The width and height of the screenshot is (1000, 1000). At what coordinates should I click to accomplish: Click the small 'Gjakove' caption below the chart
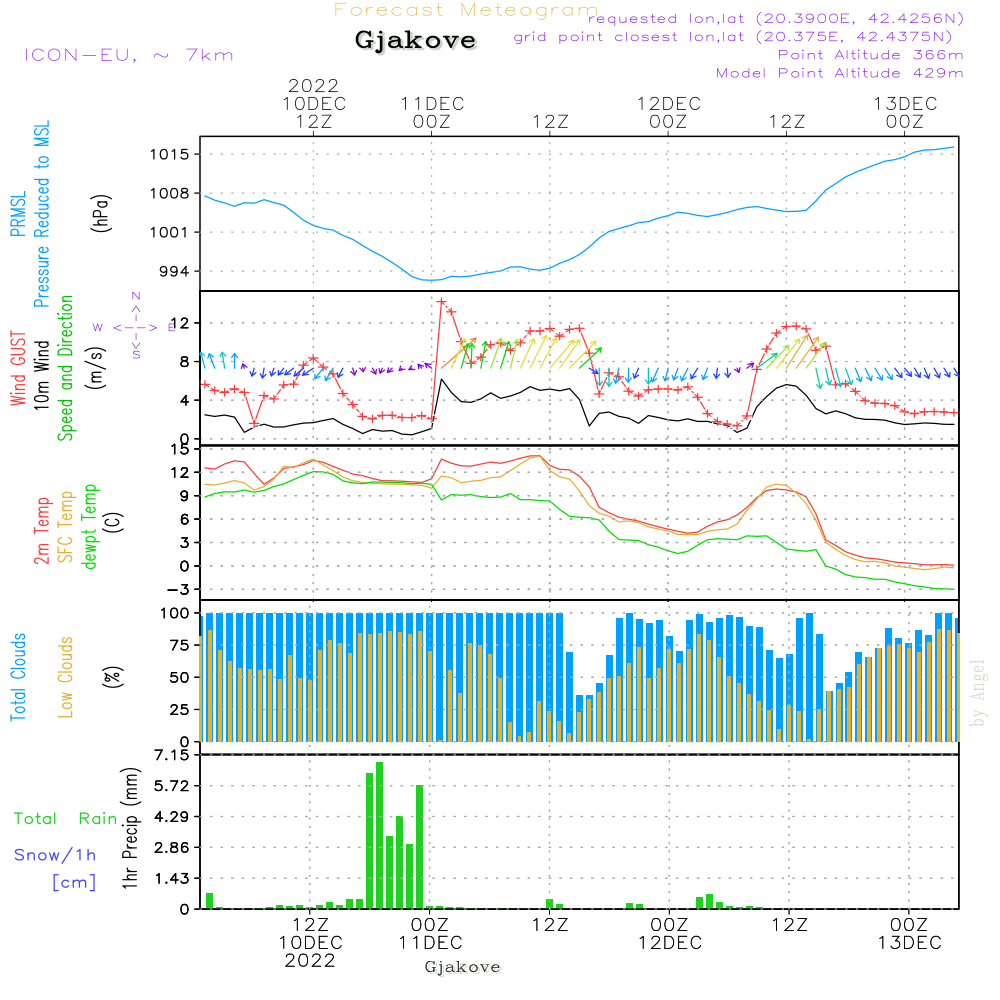(x=462, y=967)
